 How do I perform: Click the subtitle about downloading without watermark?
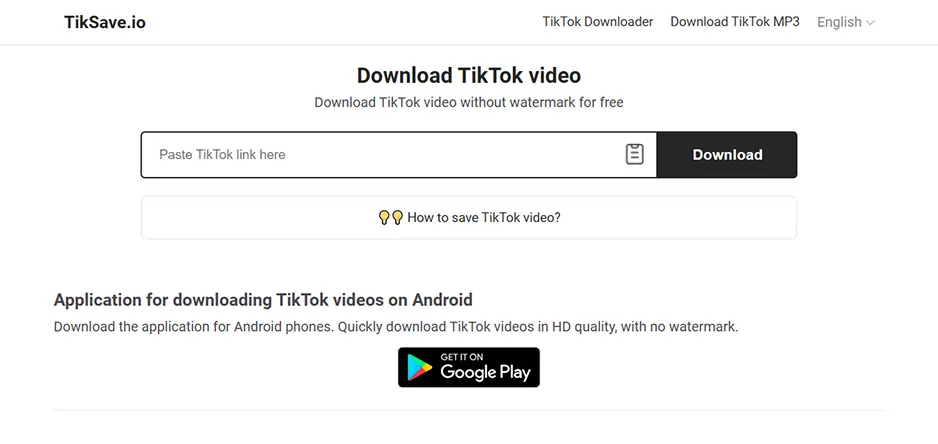[x=469, y=102]
